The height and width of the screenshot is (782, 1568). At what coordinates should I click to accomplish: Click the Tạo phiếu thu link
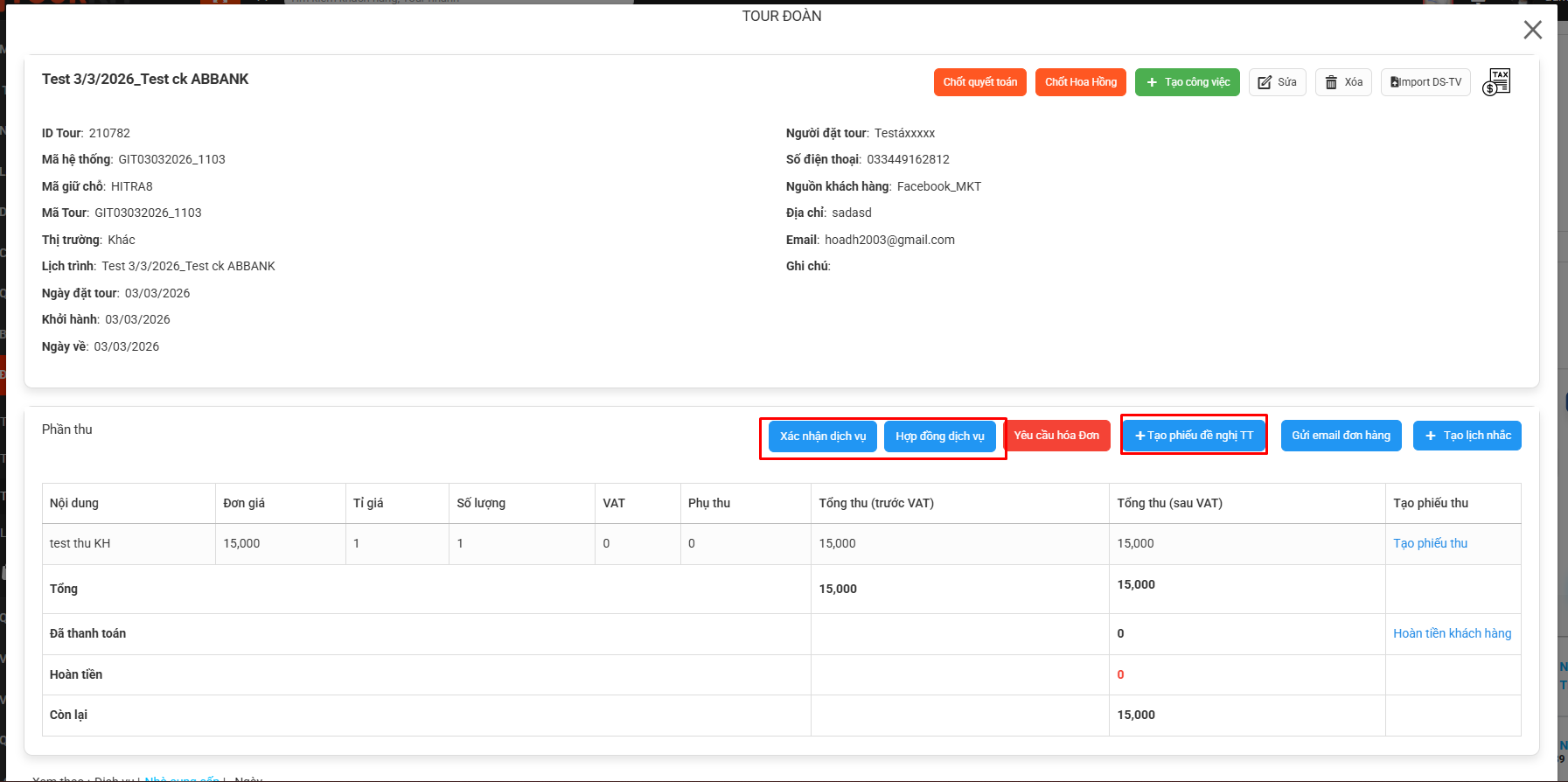[x=1430, y=543]
